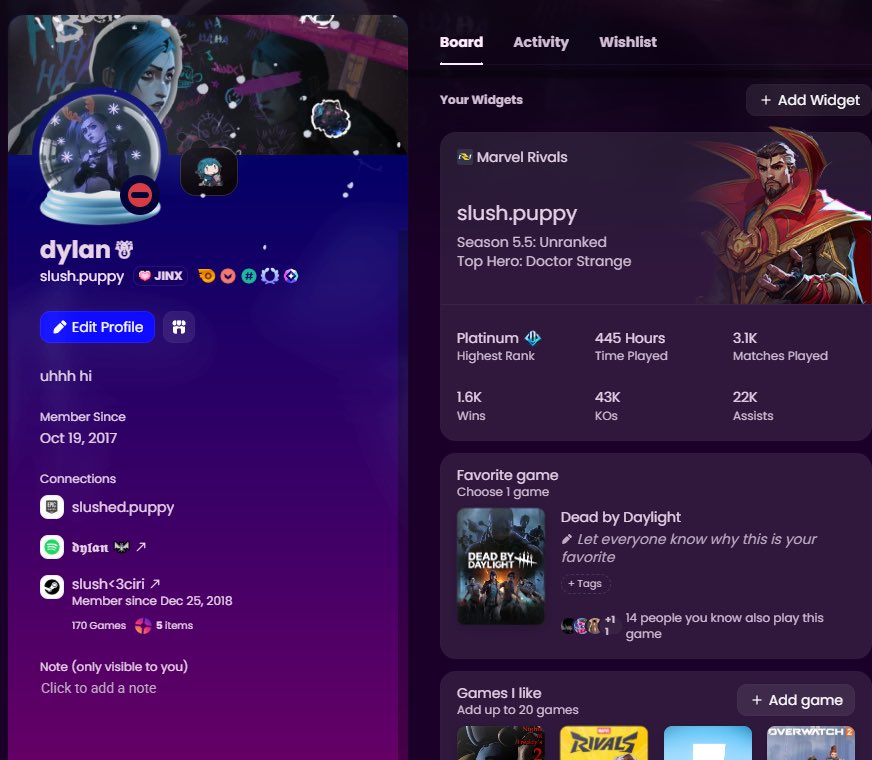Screen dimensions: 872x760
Task: Open the Activity tab
Action: [541, 42]
